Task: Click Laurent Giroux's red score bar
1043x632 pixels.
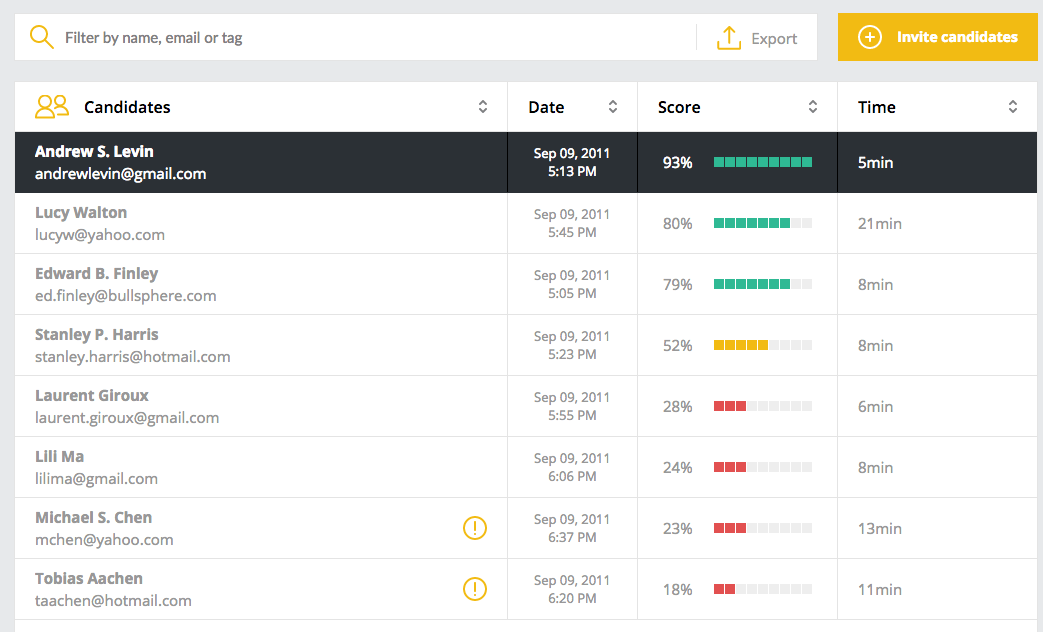Action: 763,406
